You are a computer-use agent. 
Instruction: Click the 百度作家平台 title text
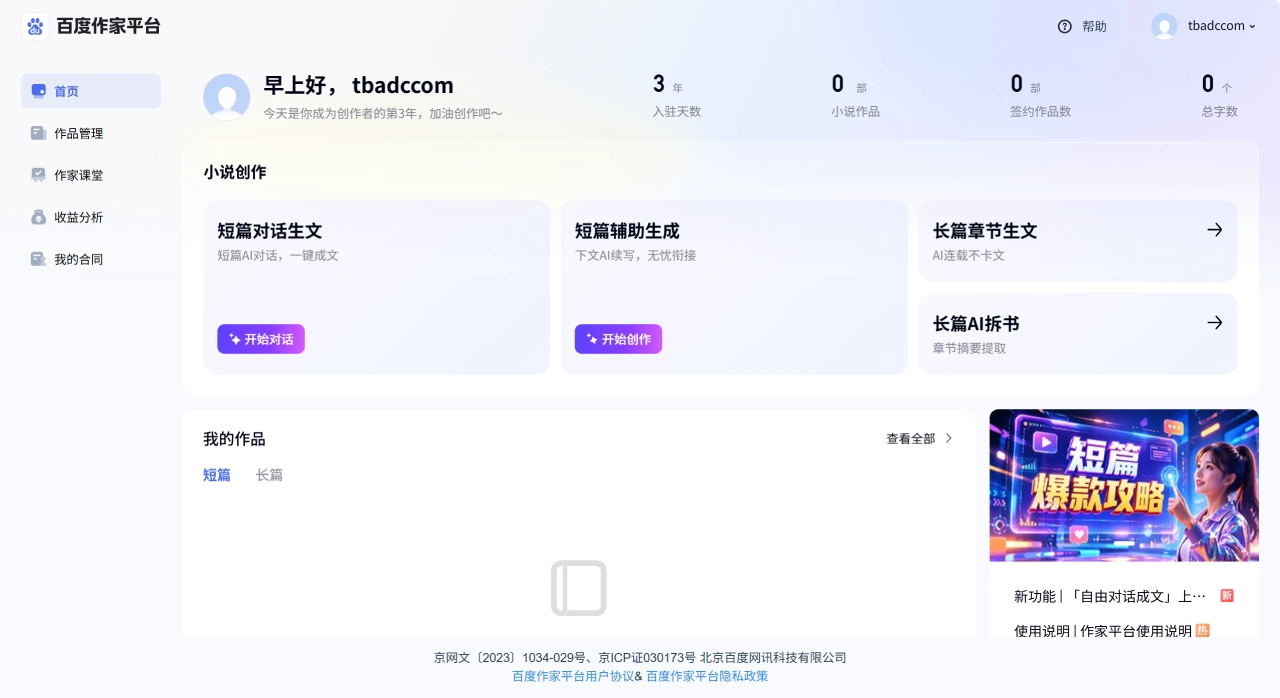[108, 26]
